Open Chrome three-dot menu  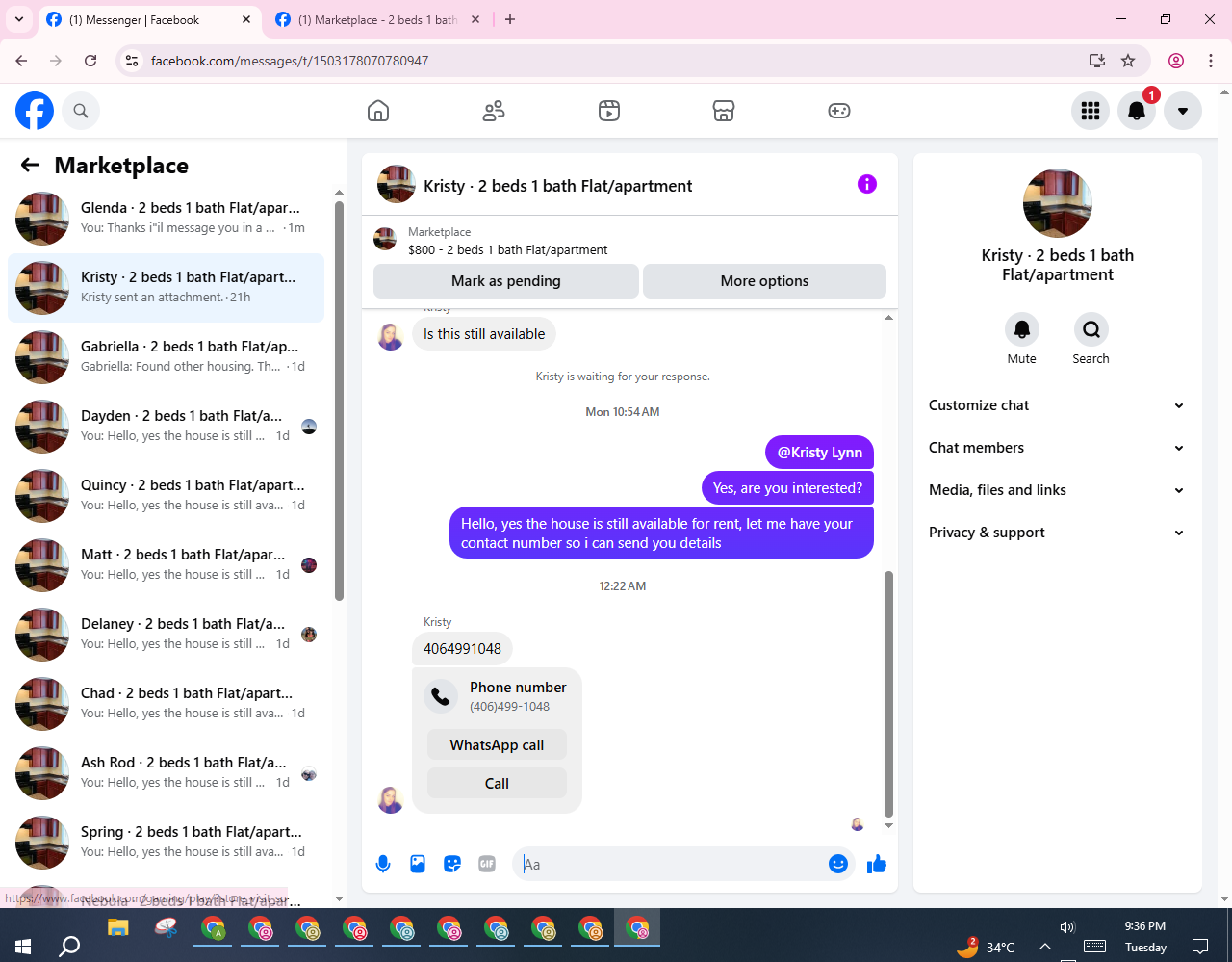pyautogui.click(x=1211, y=61)
